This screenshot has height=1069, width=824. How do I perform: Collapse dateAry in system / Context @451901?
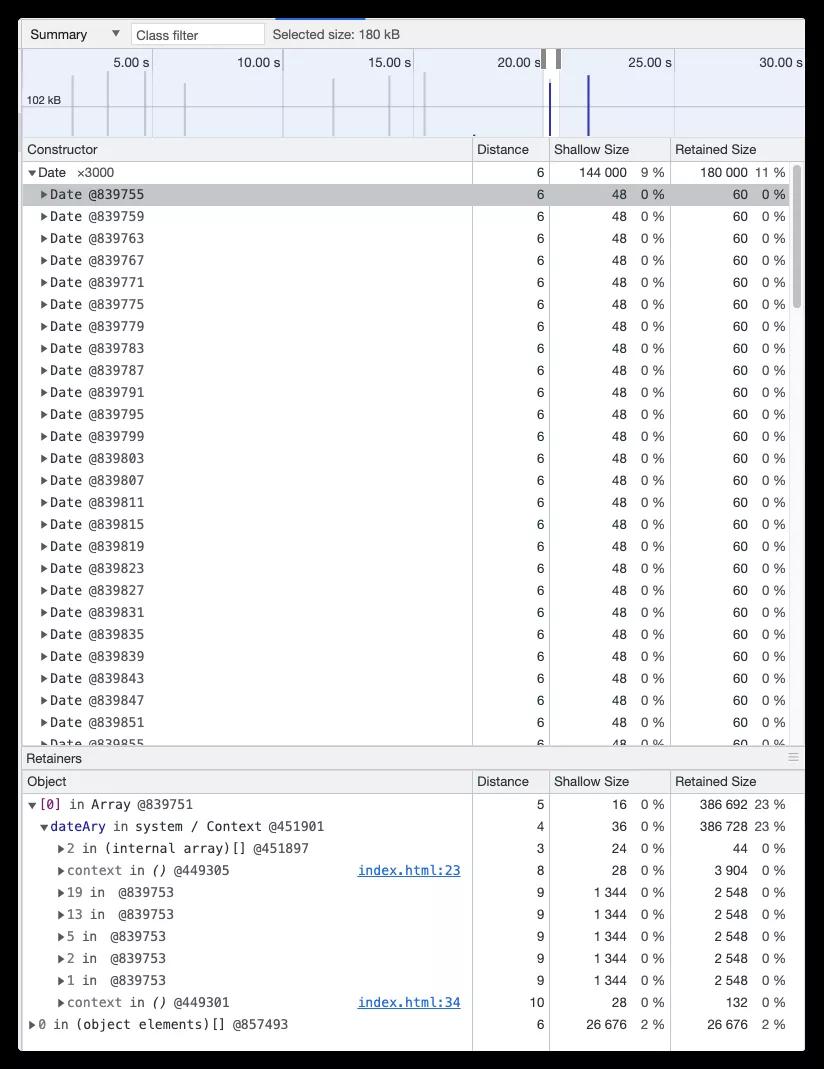tap(44, 828)
